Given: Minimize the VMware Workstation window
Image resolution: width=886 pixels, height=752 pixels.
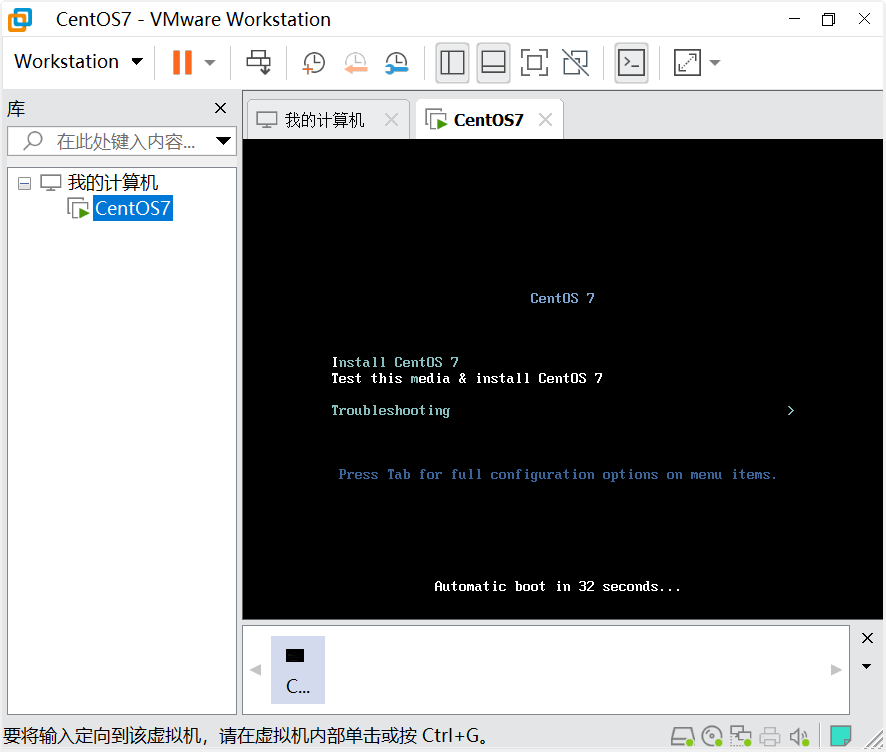Looking at the screenshot, I should [794, 19].
